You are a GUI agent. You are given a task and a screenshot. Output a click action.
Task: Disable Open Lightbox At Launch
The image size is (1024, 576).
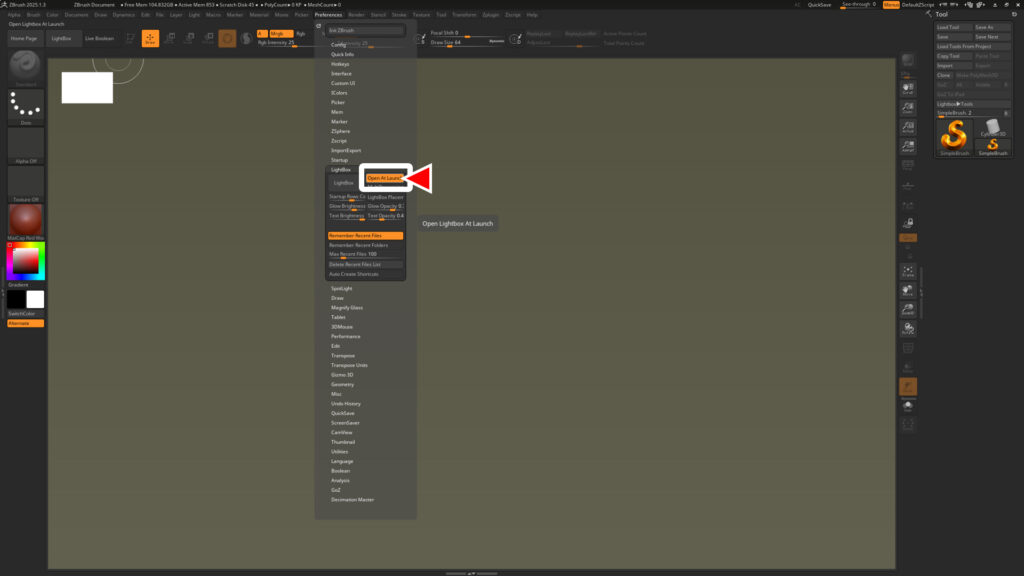pos(383,178)
